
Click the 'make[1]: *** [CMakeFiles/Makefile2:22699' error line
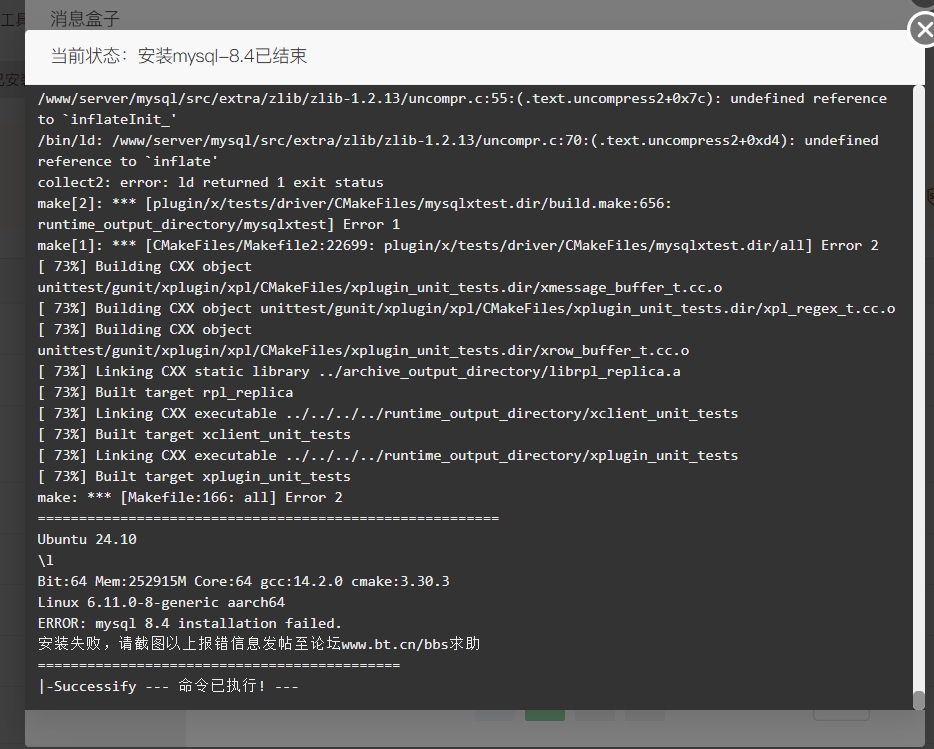point(457,245)
